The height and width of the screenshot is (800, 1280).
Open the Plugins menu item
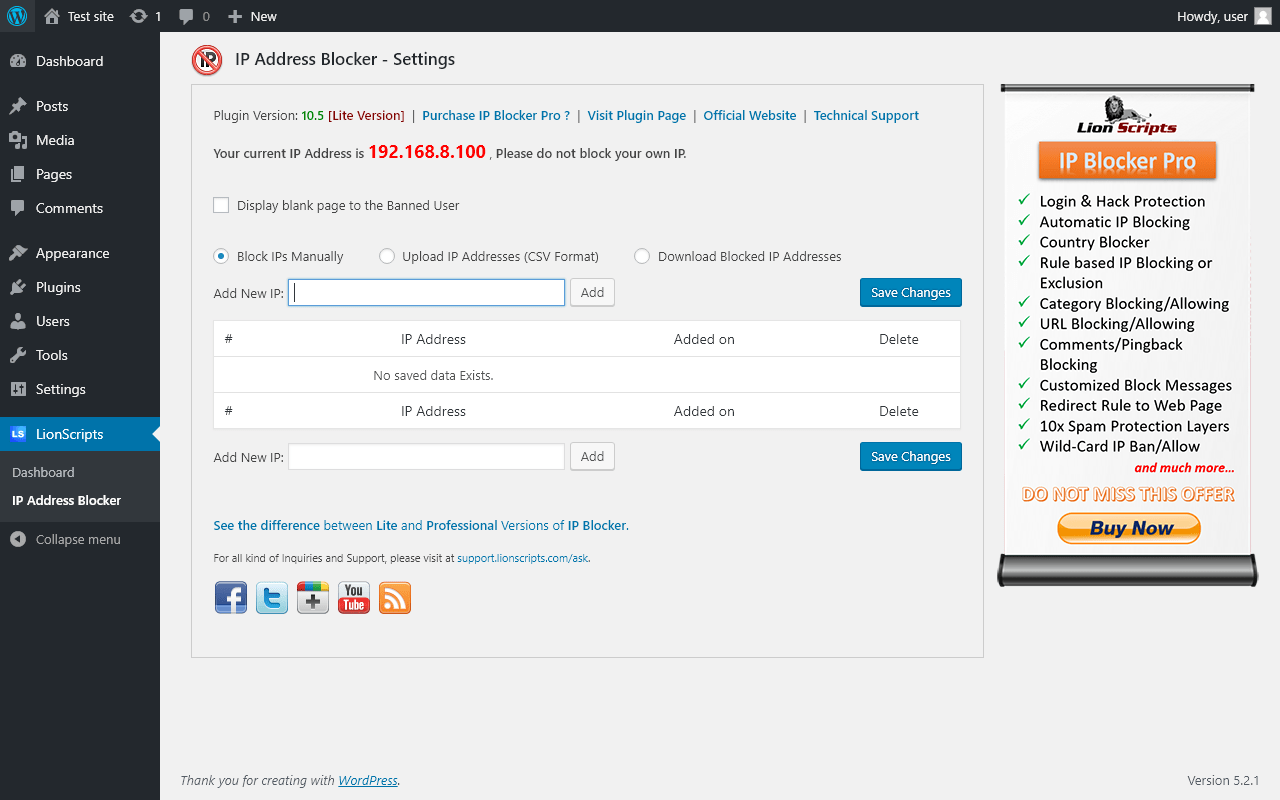(80, 287)
